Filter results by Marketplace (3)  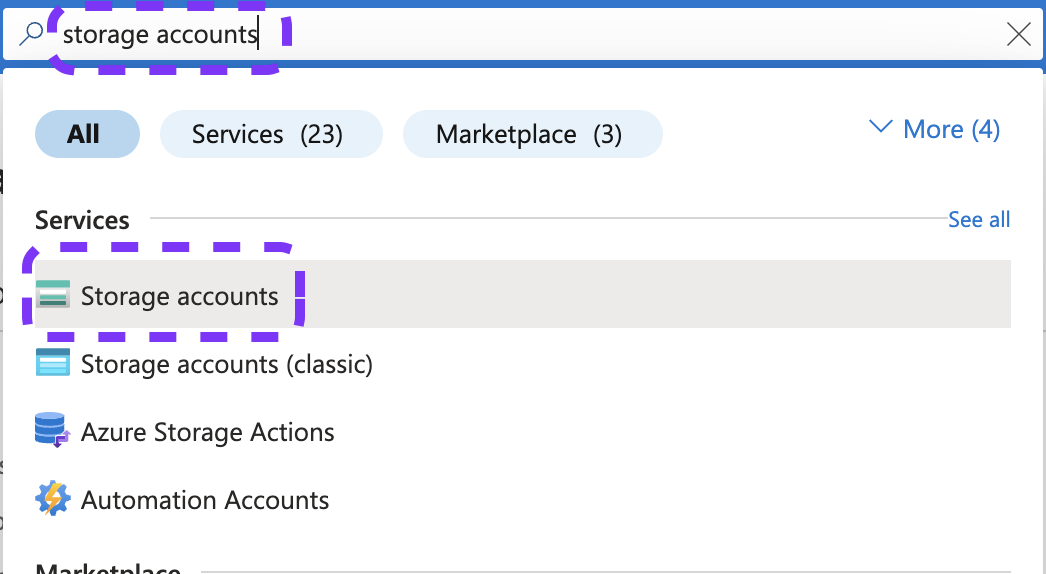[533, 134]
